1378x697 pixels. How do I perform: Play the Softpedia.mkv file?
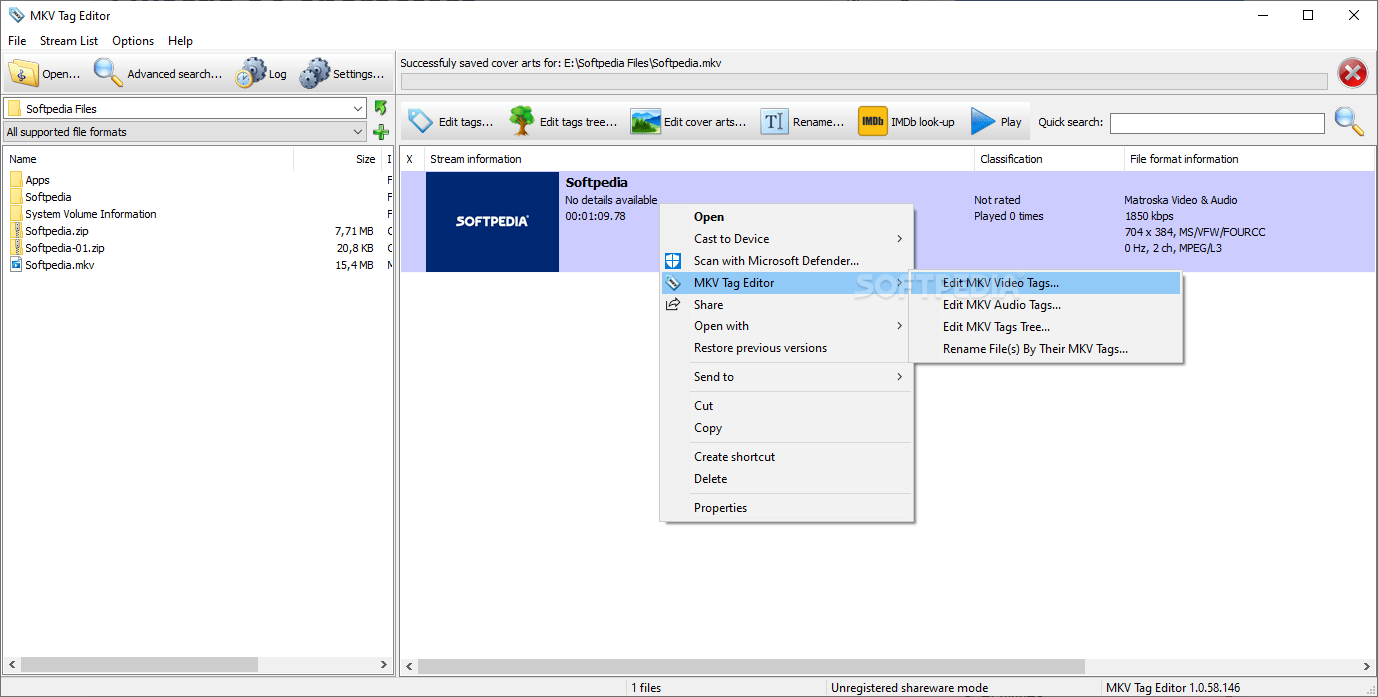pyautogui.click(x=996, y=121)
